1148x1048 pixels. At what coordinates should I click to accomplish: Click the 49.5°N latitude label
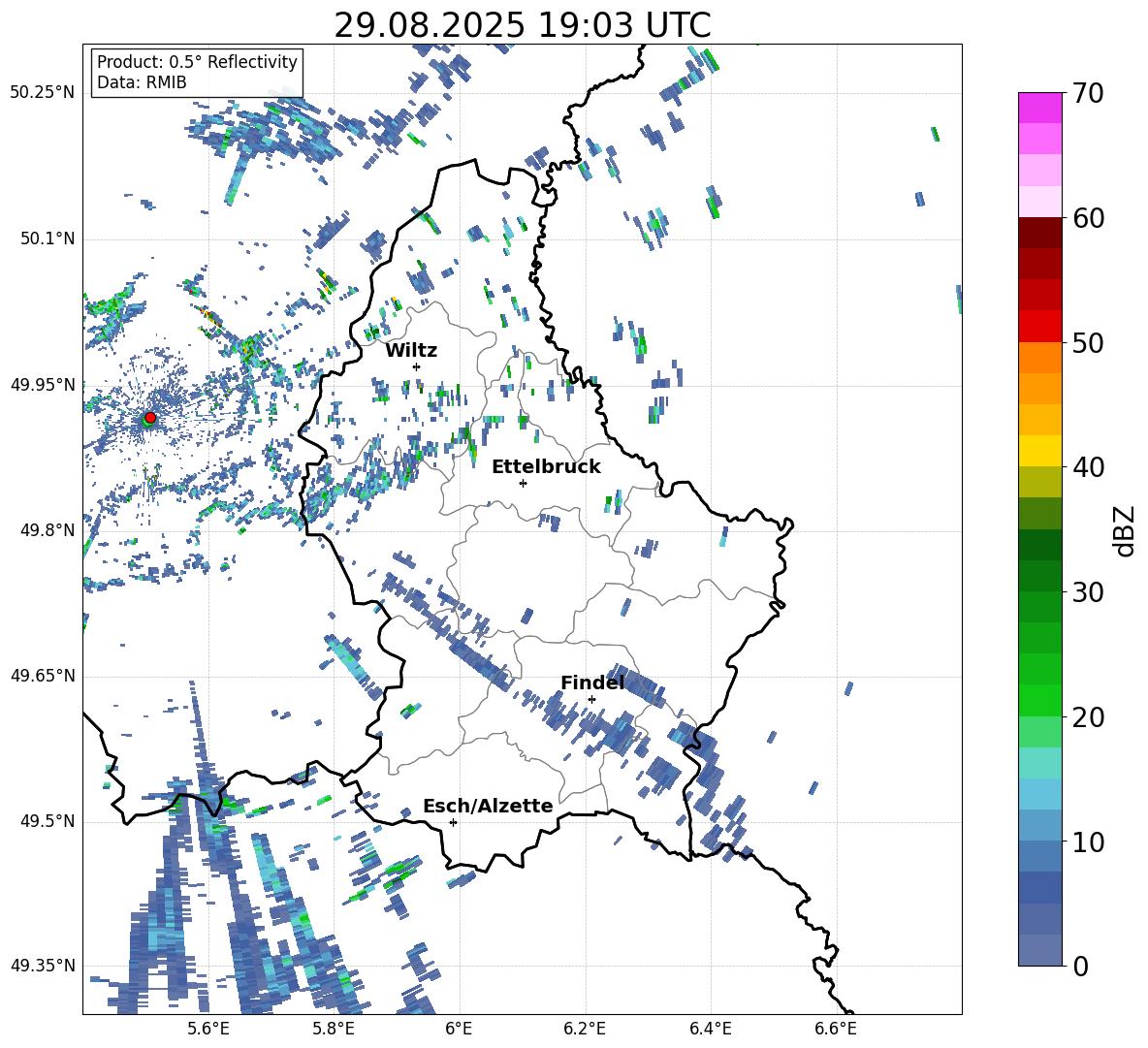[x=48, y=821]
